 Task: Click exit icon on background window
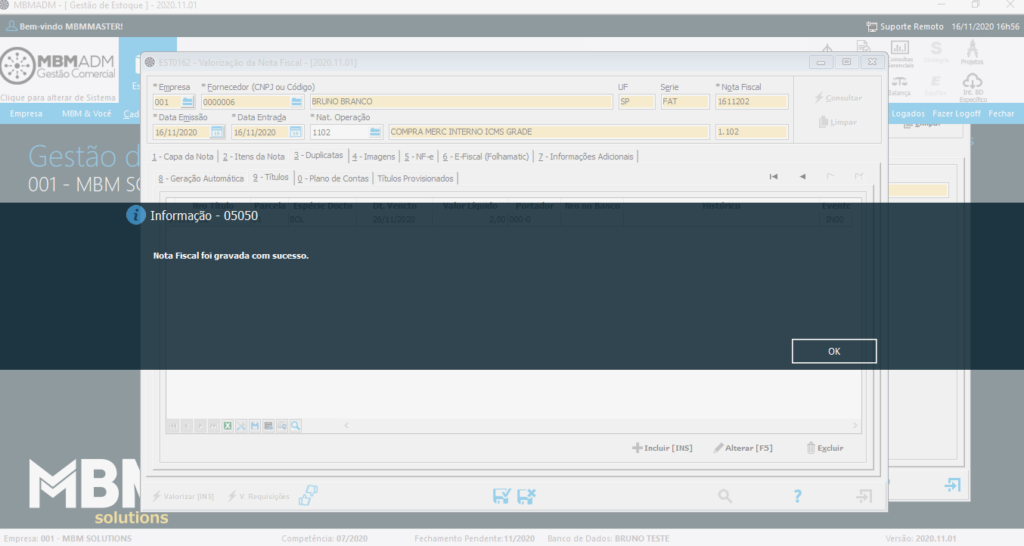(x=952, y=485)
